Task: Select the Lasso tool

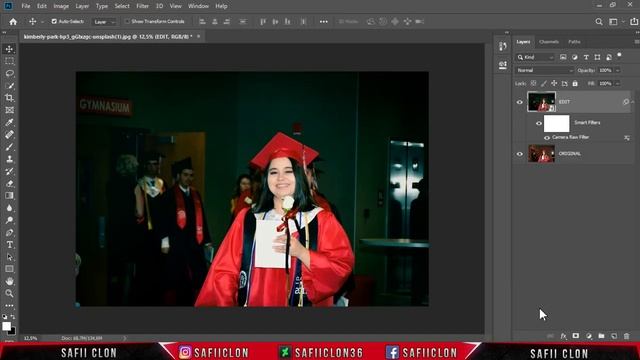Action: tap(9, 73)
